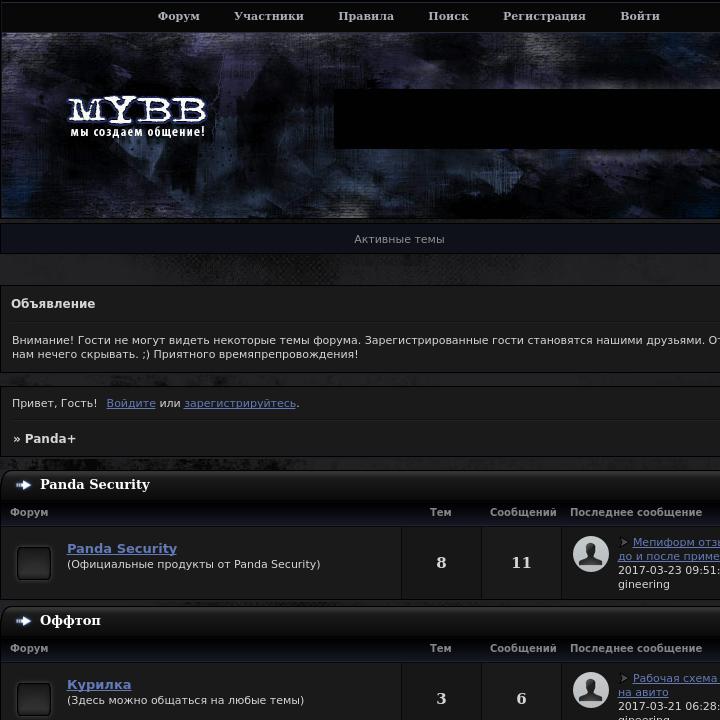Open the Регистрация menu item
This screenshot has width=720, height=720.
(544, 16)
